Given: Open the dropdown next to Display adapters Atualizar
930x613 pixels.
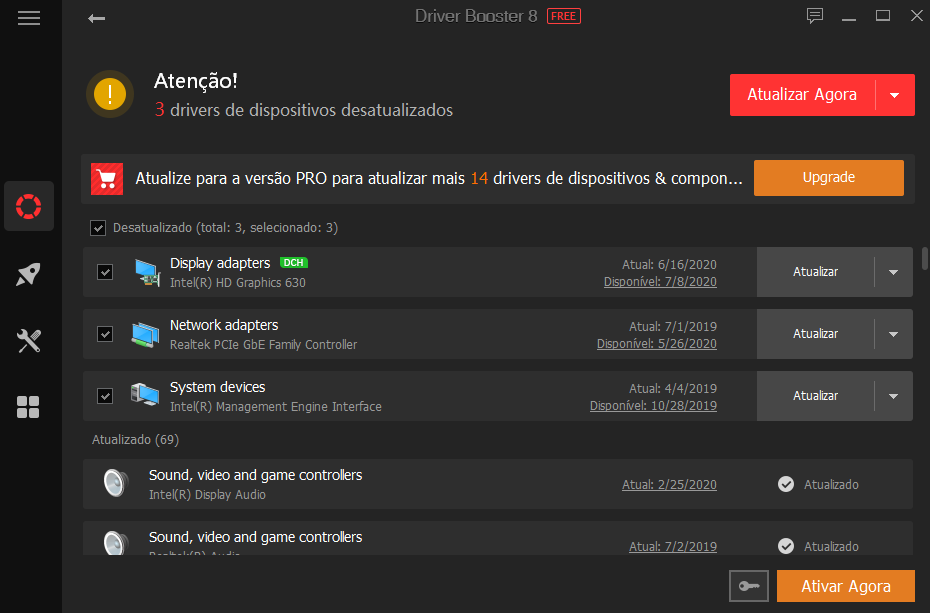Looking at the screenshot, I should point(893,272).
